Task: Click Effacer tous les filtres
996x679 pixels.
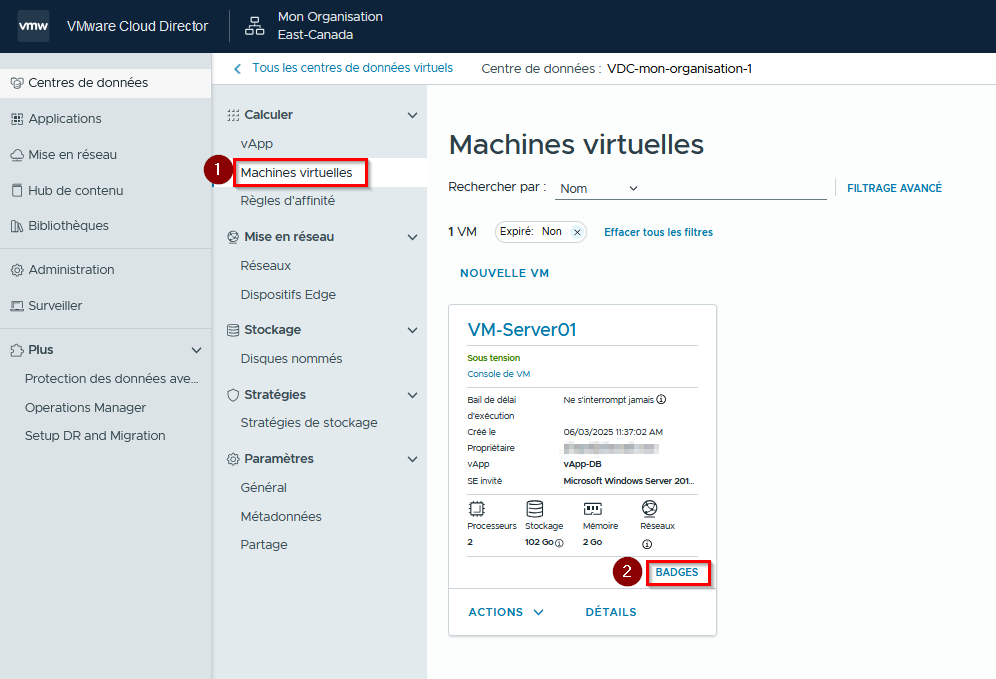Action: (658, 232)
